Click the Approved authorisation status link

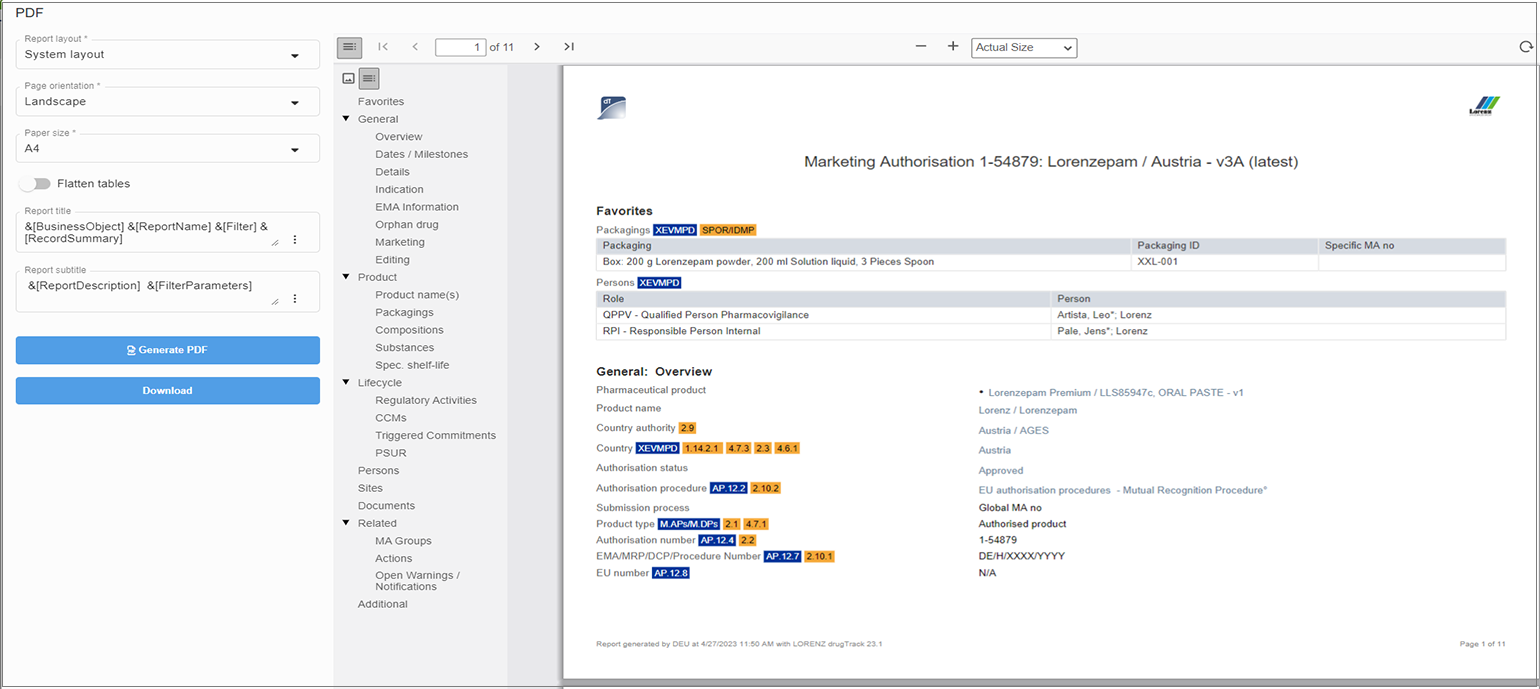(x=1001, y=470)
